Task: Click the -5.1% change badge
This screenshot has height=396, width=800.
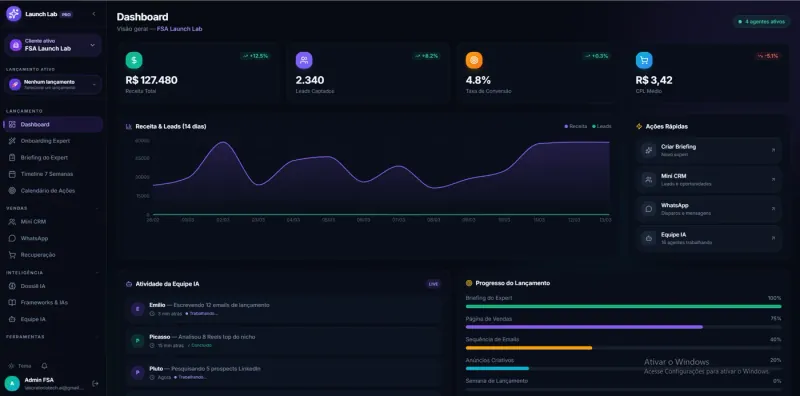Action: pyautogui.click(x=768, y=56)
